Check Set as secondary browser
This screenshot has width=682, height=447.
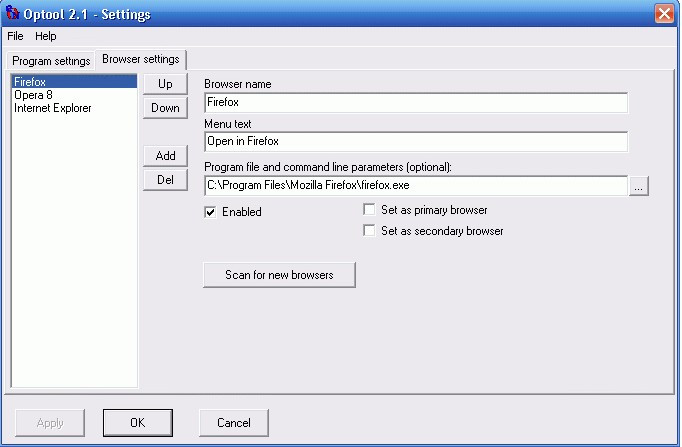pyautogui.click(x=369, y=230)
